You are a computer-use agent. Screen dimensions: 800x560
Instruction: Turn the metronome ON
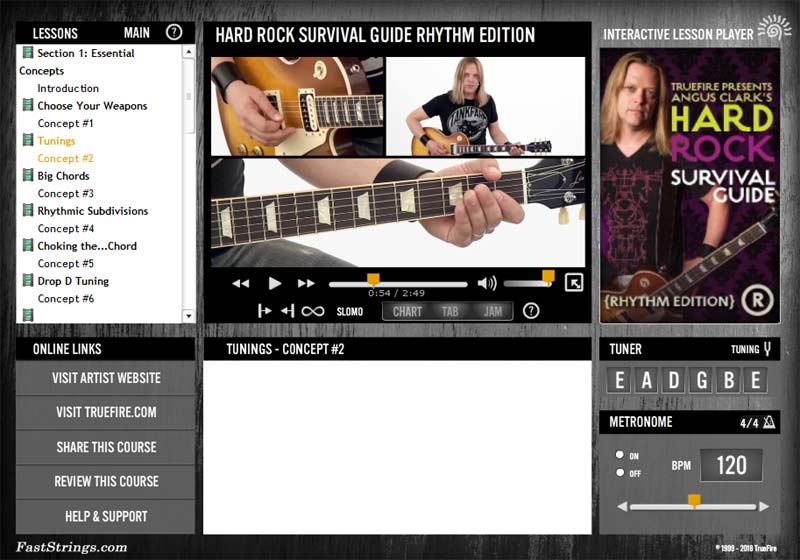[x=620, y=454]
